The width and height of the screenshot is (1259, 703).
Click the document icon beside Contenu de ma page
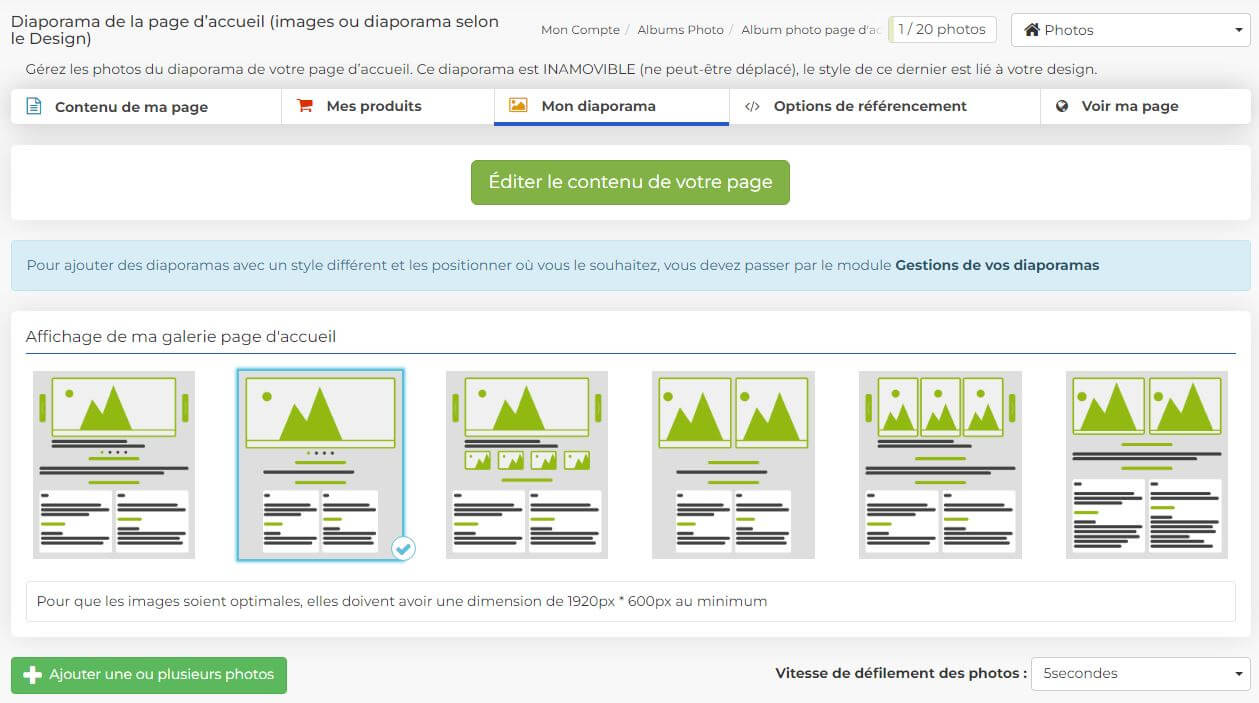pos(34,106)
